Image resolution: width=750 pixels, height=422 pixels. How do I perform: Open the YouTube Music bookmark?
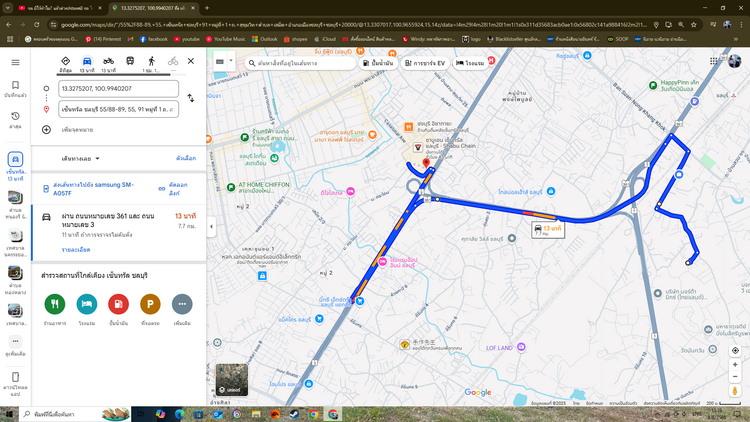(225, 39)
